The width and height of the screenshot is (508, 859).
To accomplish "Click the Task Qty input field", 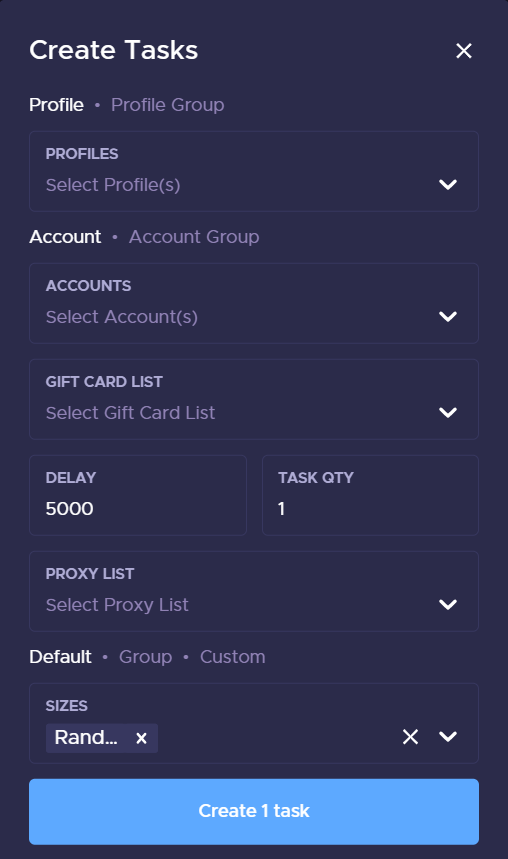I will pos(370,495).
